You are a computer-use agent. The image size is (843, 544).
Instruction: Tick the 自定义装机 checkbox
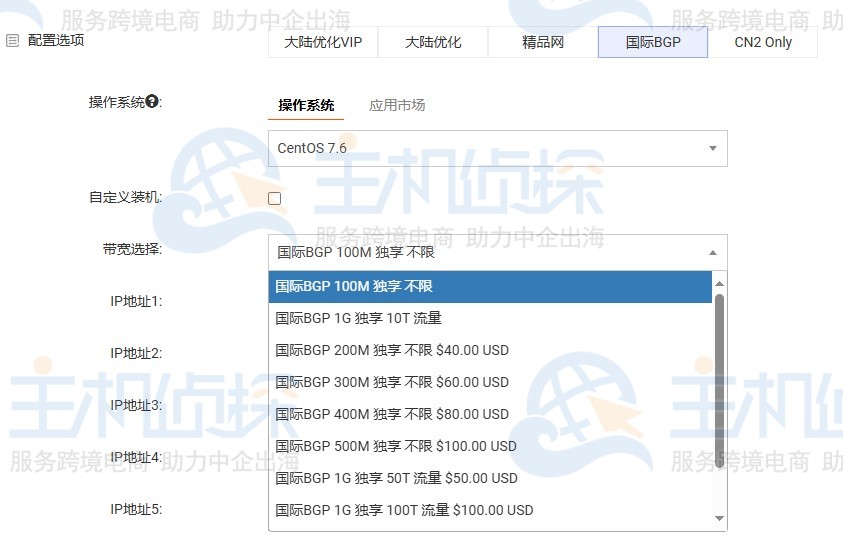(275, 198)
